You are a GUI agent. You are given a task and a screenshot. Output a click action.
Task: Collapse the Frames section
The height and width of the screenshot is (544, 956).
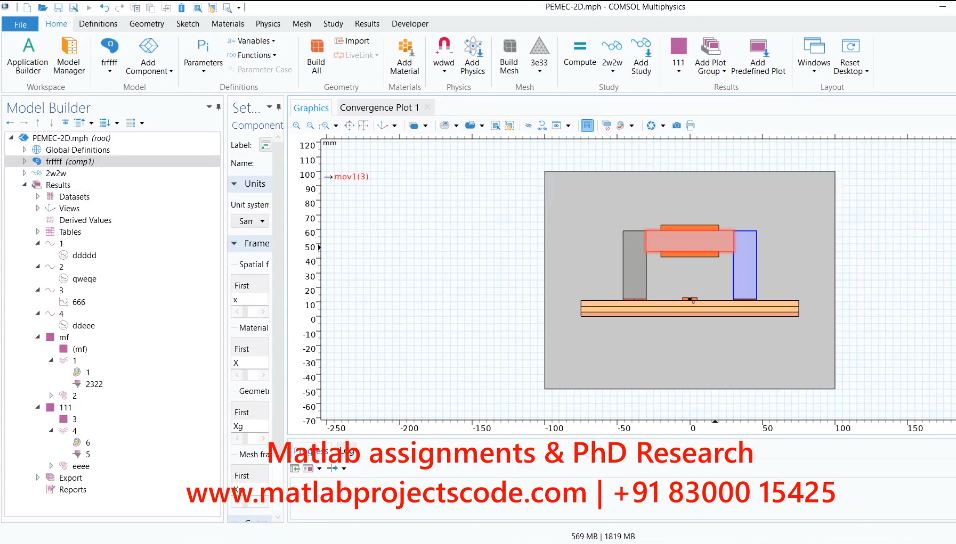coord(234,243)
